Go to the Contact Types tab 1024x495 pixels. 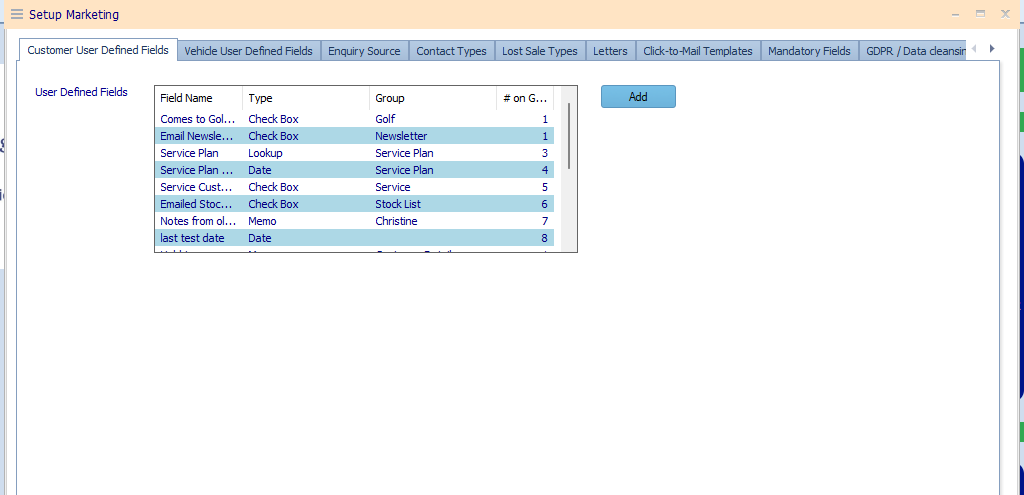(451, 51)
